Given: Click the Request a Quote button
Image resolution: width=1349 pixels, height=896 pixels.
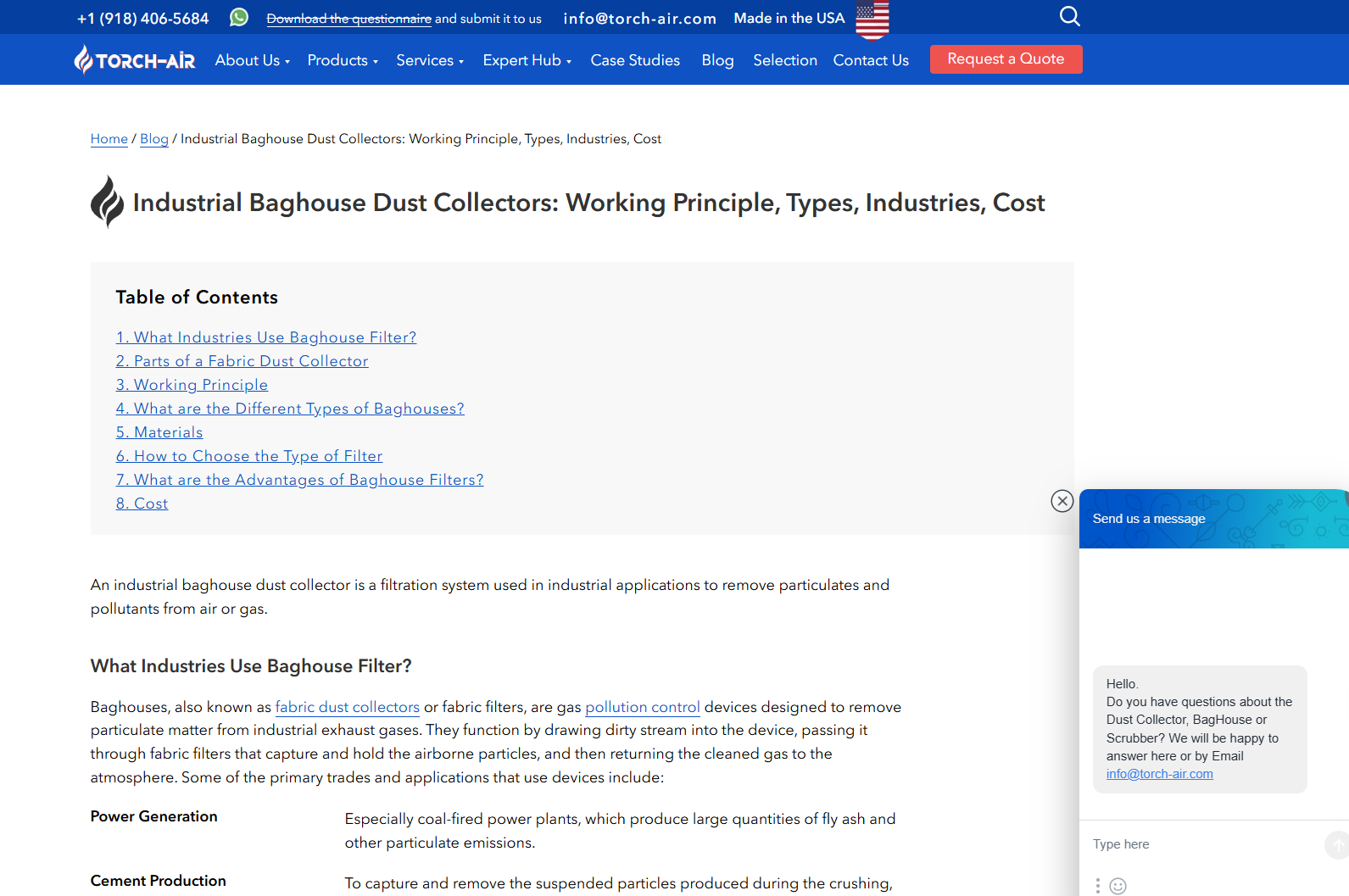Looking at the screenshot, I should click(x=1006, y=59).
